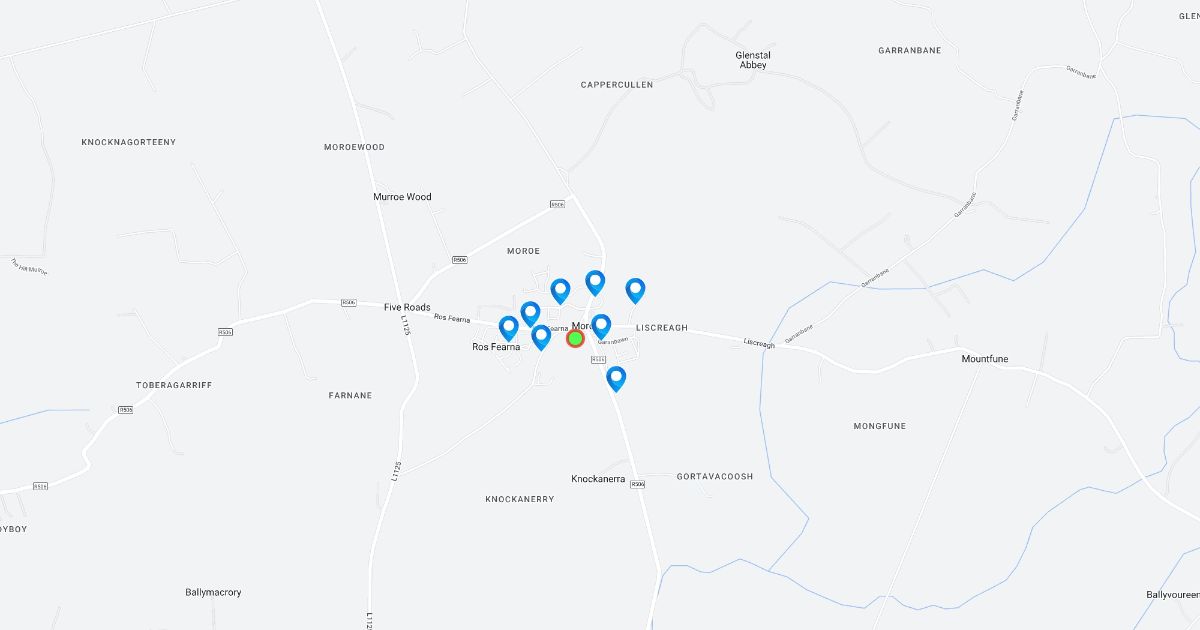
Task: Click the Murroe Wood place label
Action: [x=402, y=197]
